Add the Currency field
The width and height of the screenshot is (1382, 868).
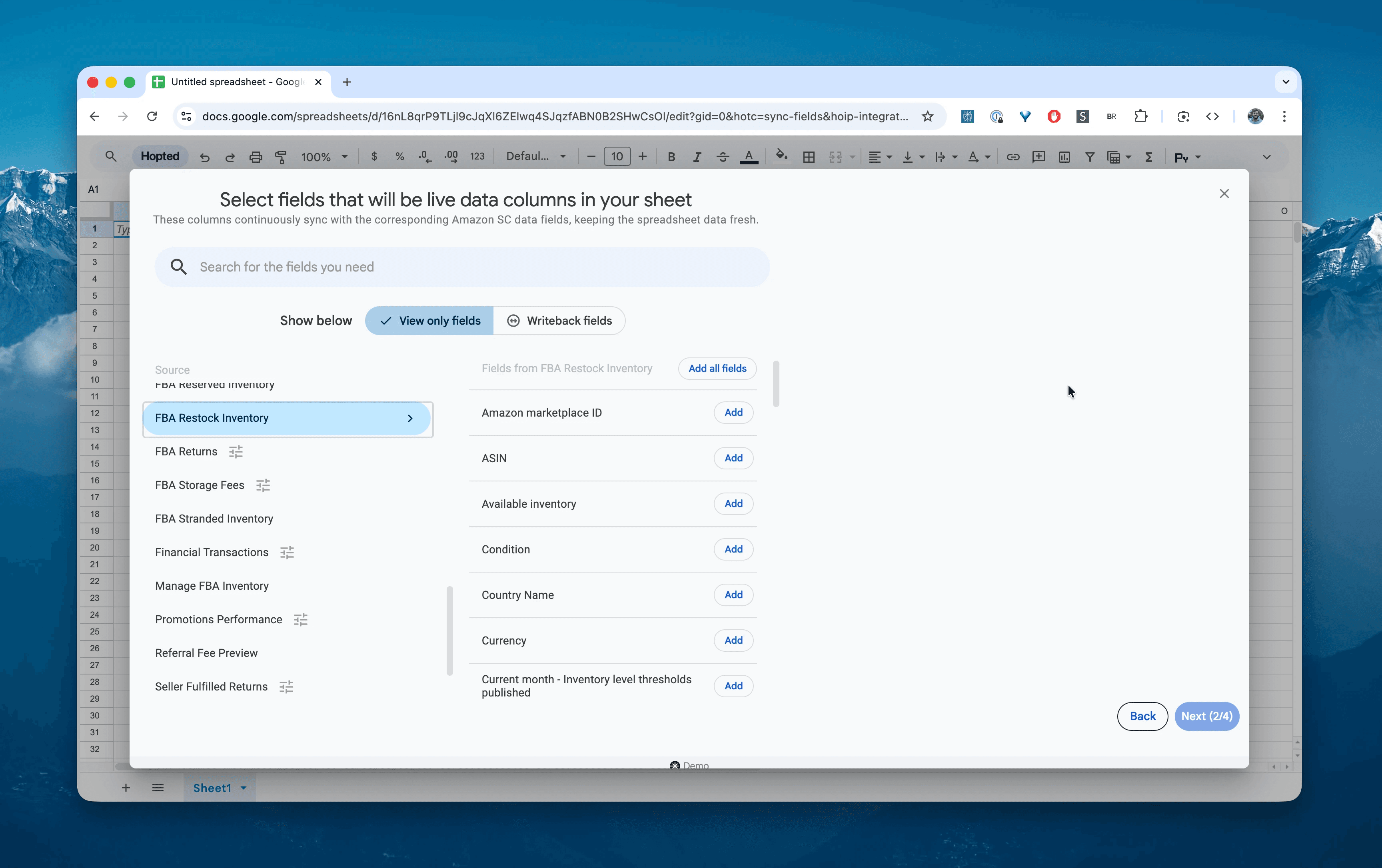click(733, 640)
